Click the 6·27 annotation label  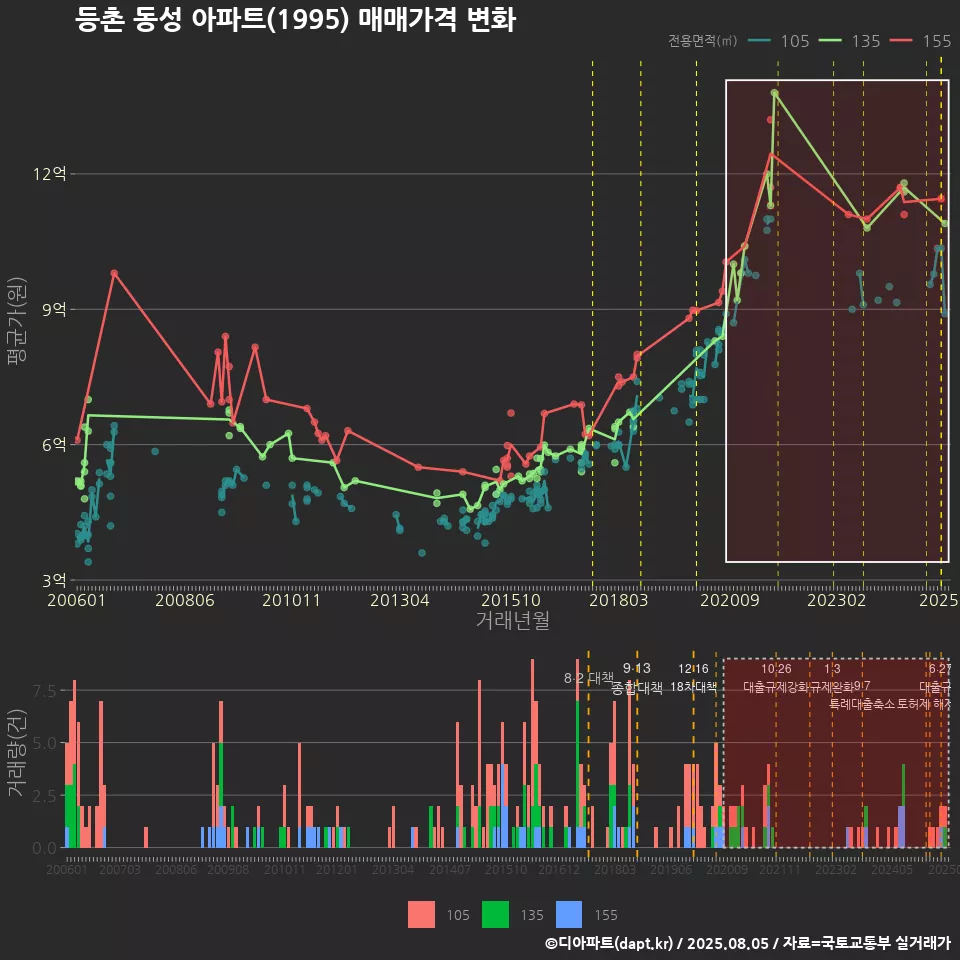click(940, 669)
